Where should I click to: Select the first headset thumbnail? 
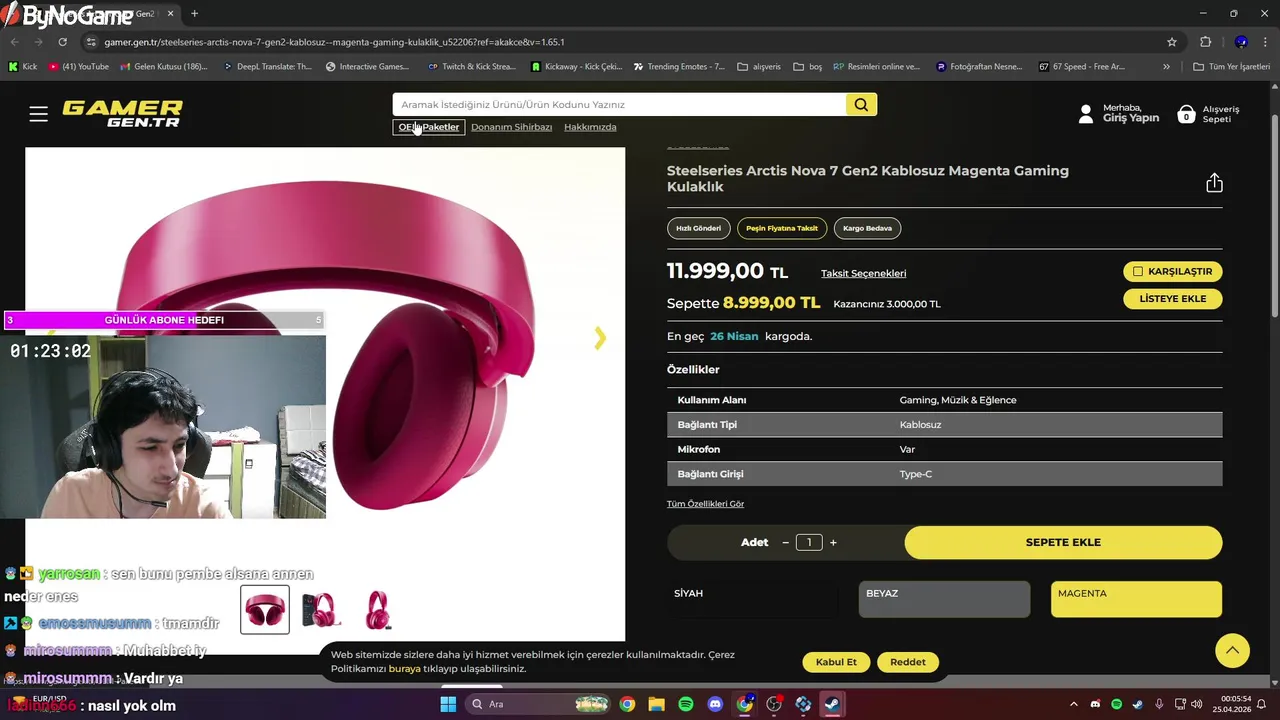(x=265, y=610)
